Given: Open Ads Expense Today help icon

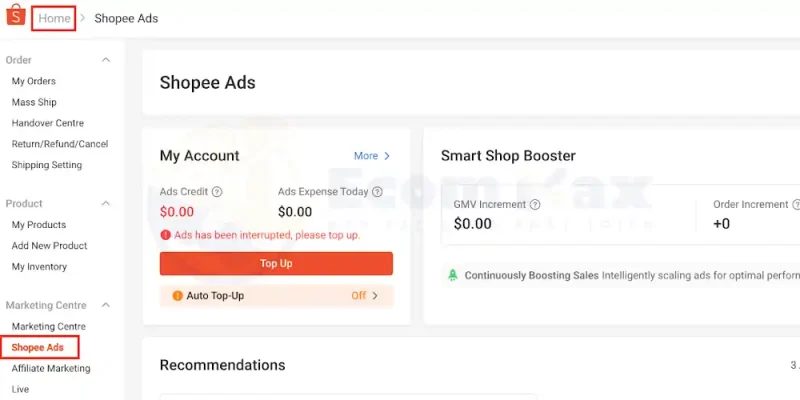Looking at the screenshot, I should click(377, 192).
